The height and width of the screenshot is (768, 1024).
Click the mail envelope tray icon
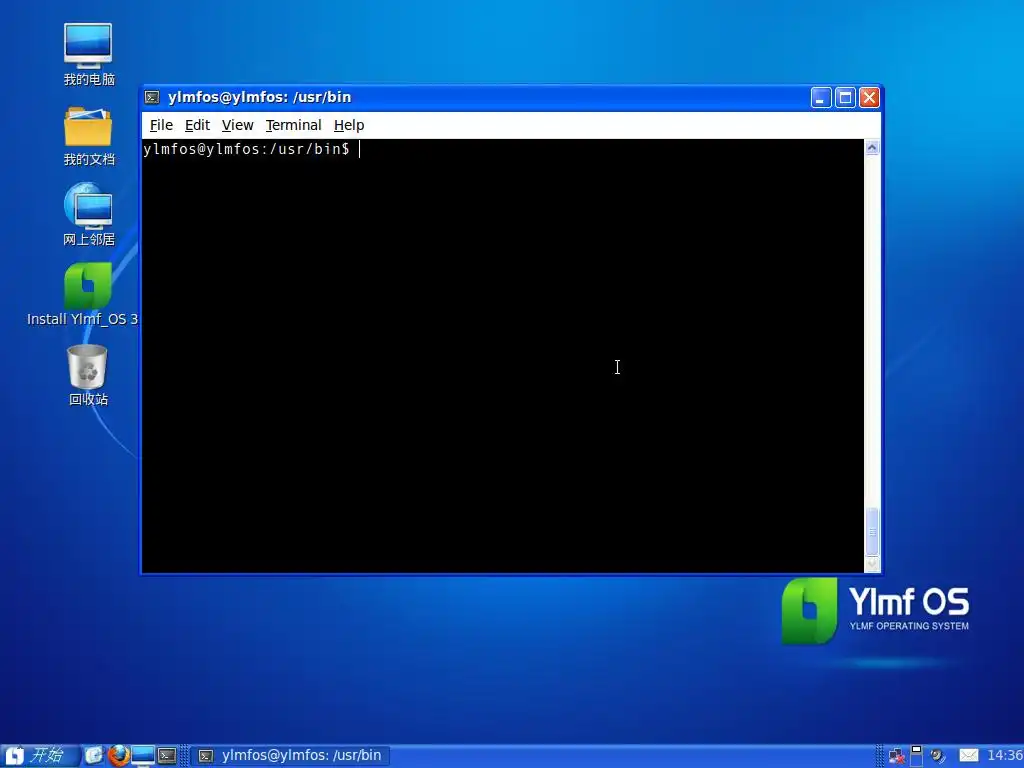click(968, 756)
